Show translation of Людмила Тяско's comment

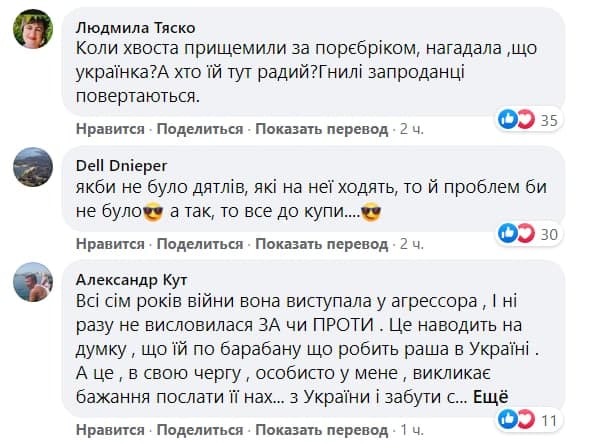coord(321,130)
